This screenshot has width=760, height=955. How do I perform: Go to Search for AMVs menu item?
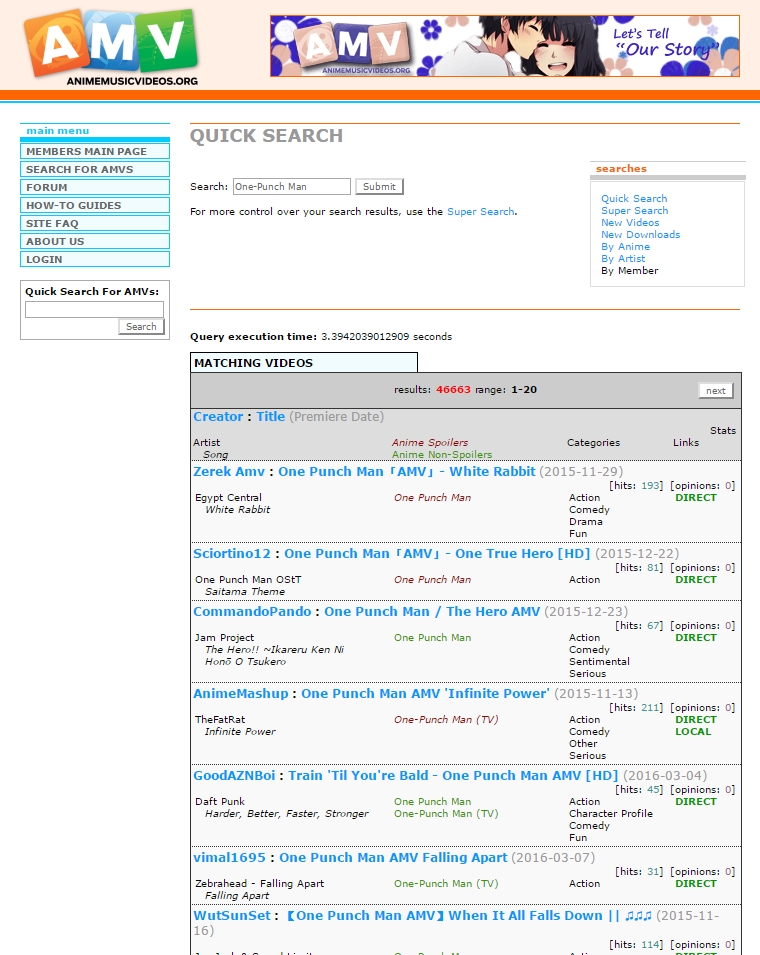[95, 169]
